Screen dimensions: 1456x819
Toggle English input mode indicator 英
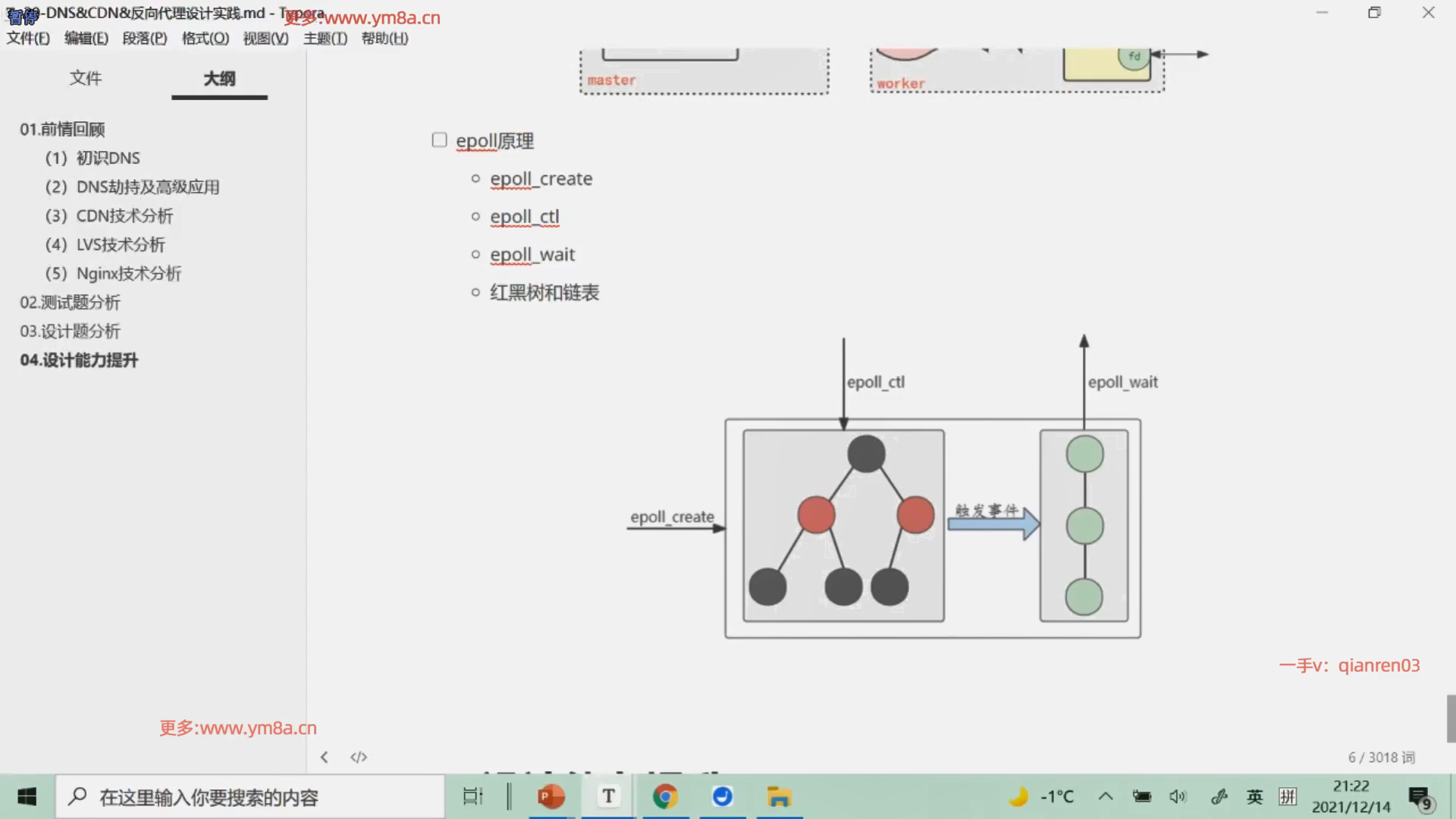1254,796
